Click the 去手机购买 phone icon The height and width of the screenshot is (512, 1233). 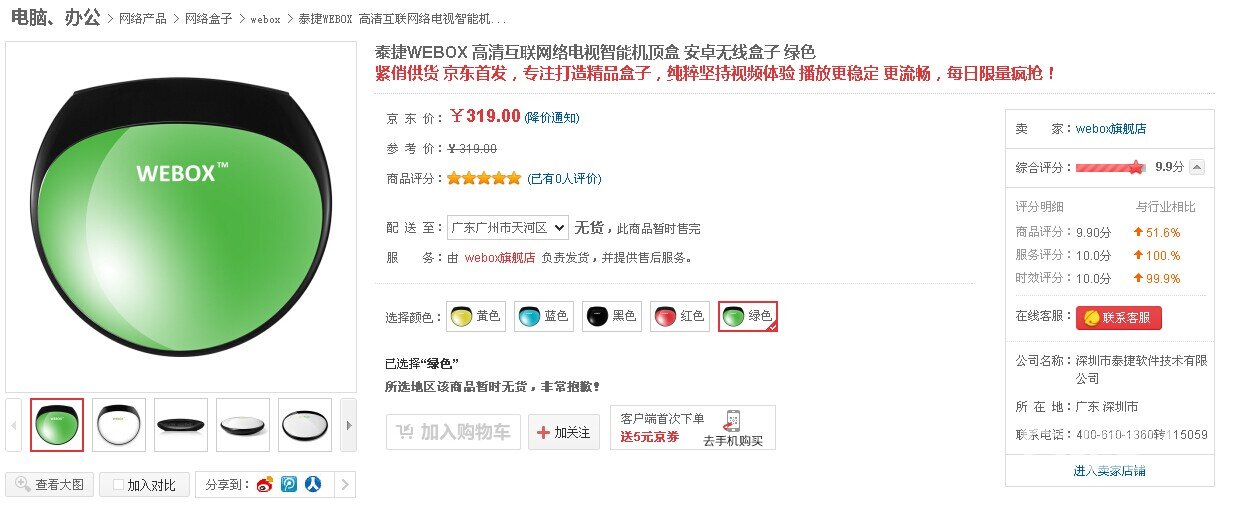pos(732,420)
